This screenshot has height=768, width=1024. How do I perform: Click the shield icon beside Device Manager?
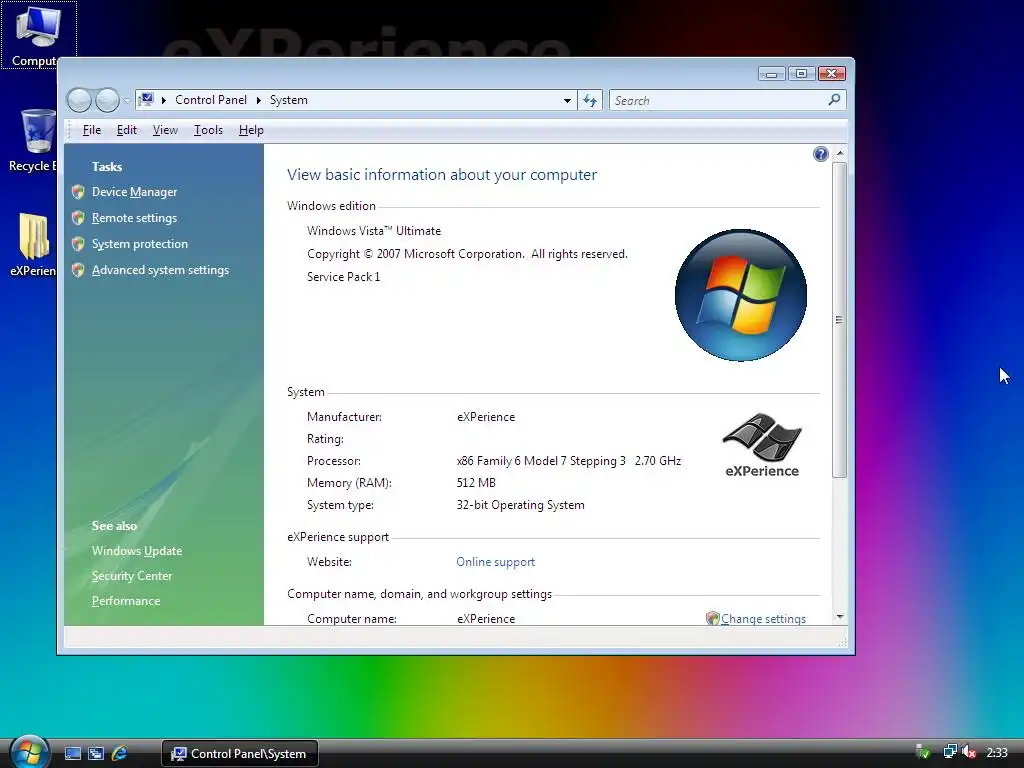click(78, 191)
